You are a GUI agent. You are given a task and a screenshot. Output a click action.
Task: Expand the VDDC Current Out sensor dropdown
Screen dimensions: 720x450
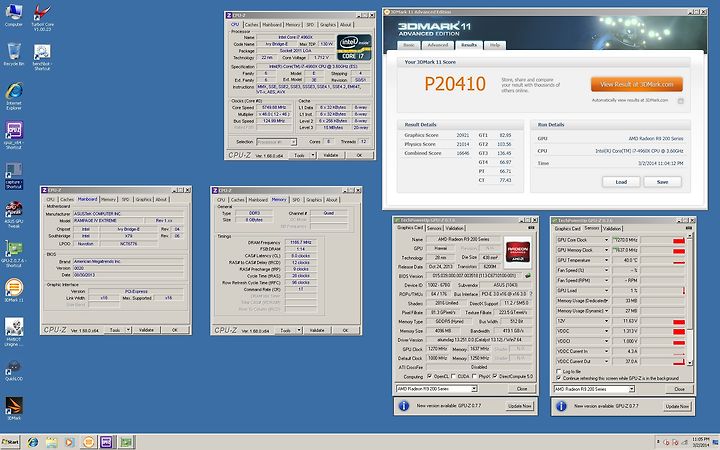point(606,361)
